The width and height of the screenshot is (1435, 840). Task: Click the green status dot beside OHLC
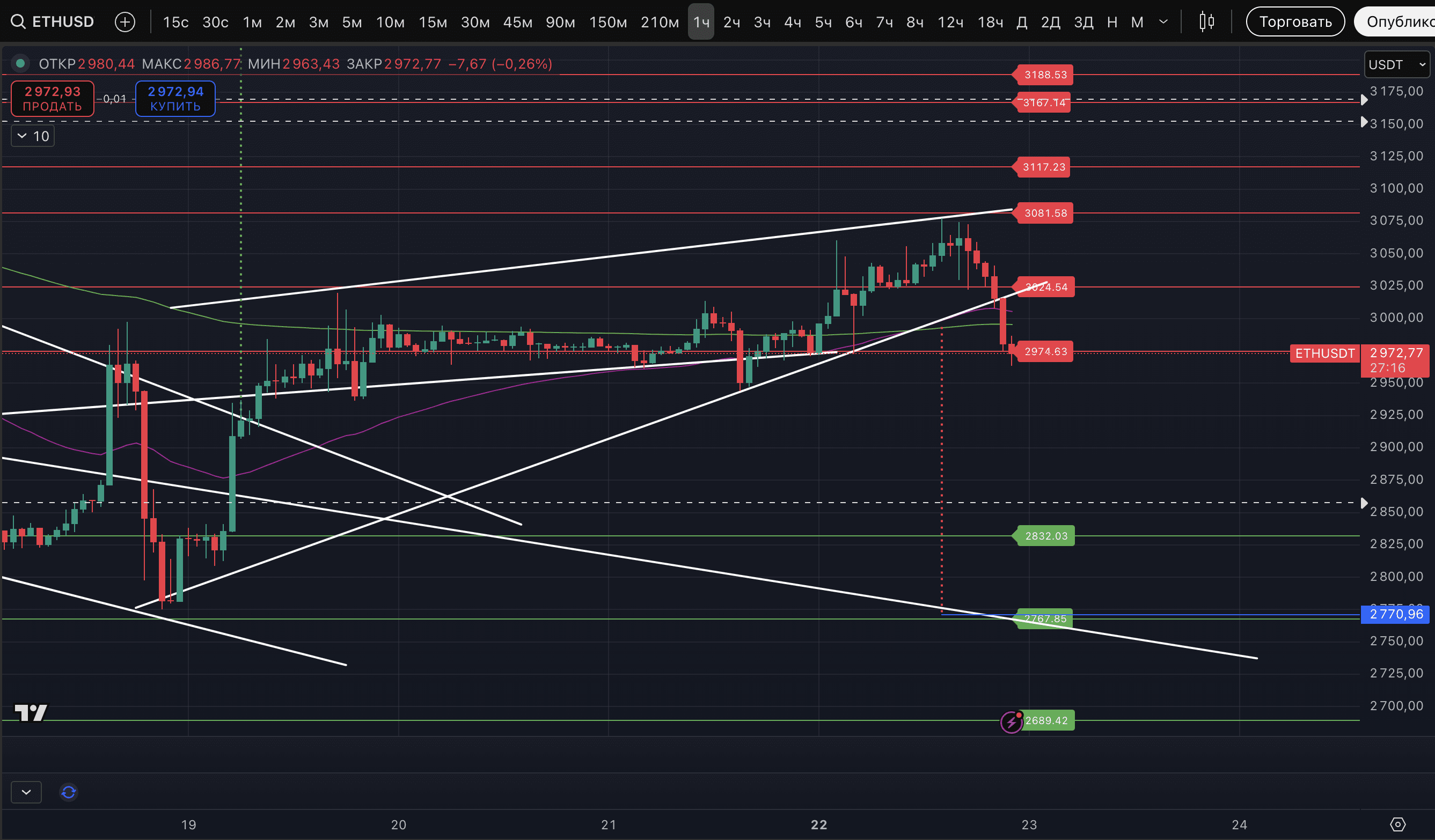coord(20,63)
